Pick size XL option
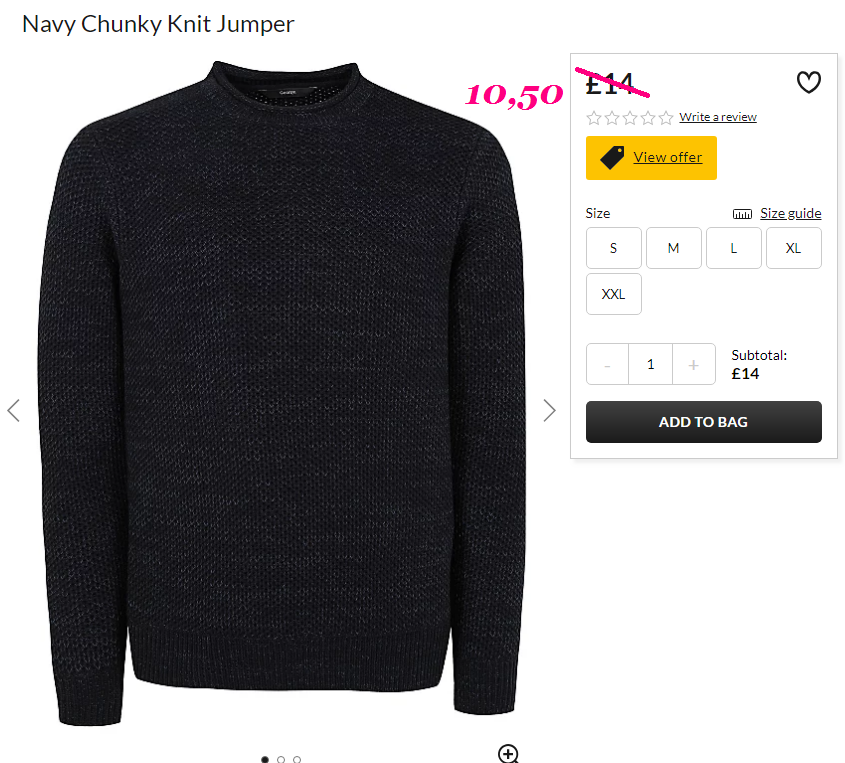The image size is (845, 763). (793, 248)
